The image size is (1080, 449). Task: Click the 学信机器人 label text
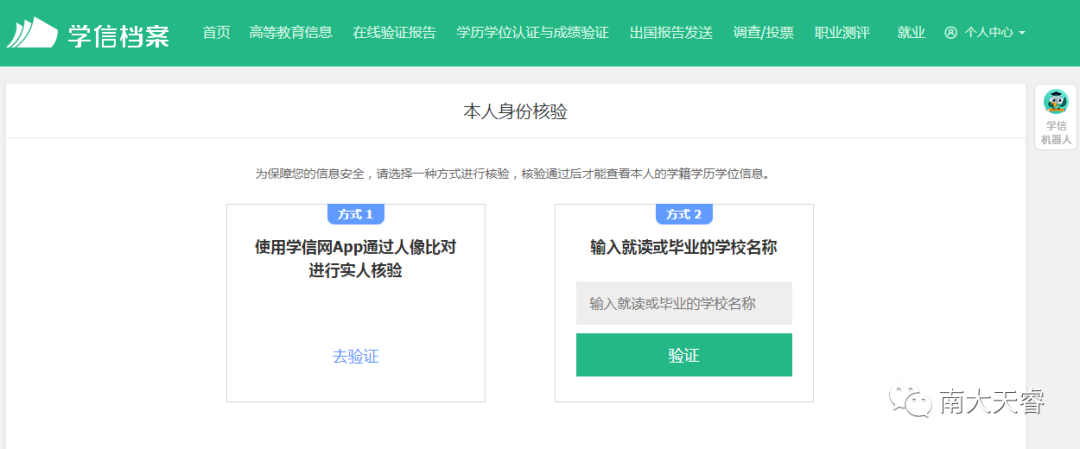coord(1056,133)
